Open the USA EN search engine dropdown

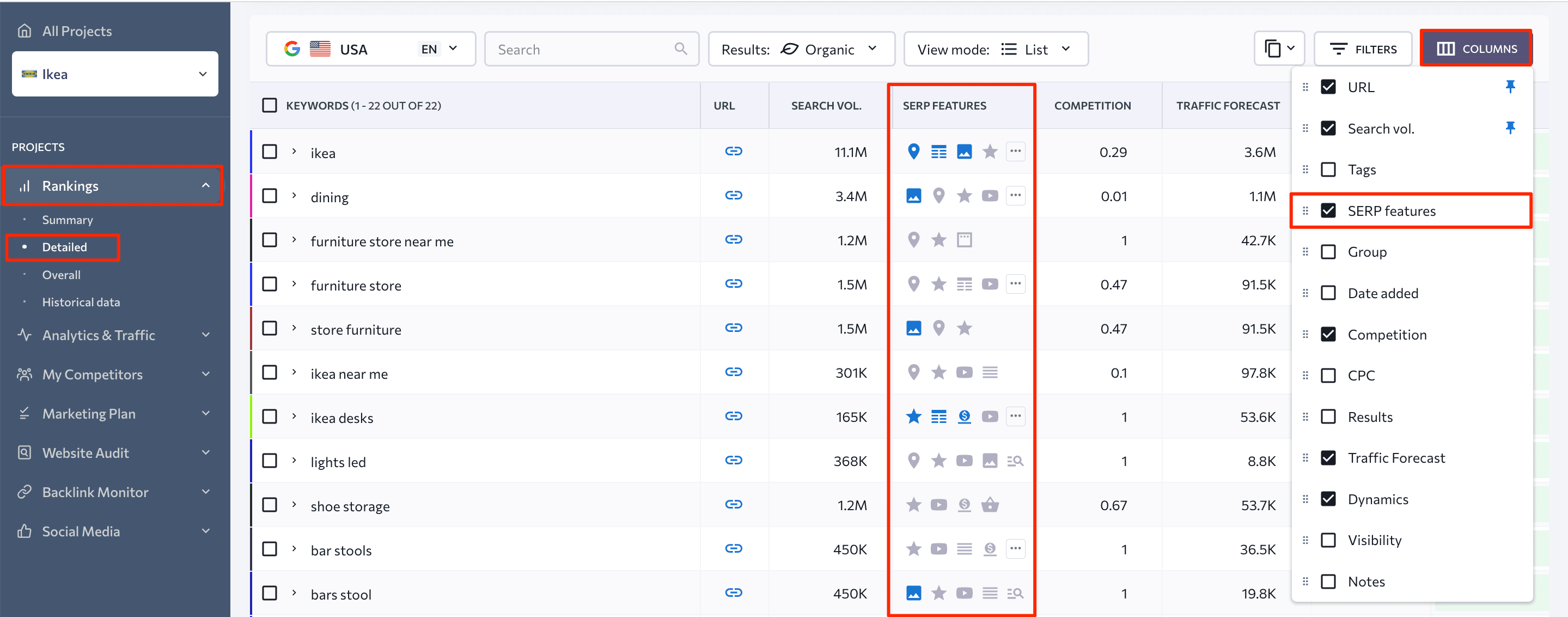(371, 49)
